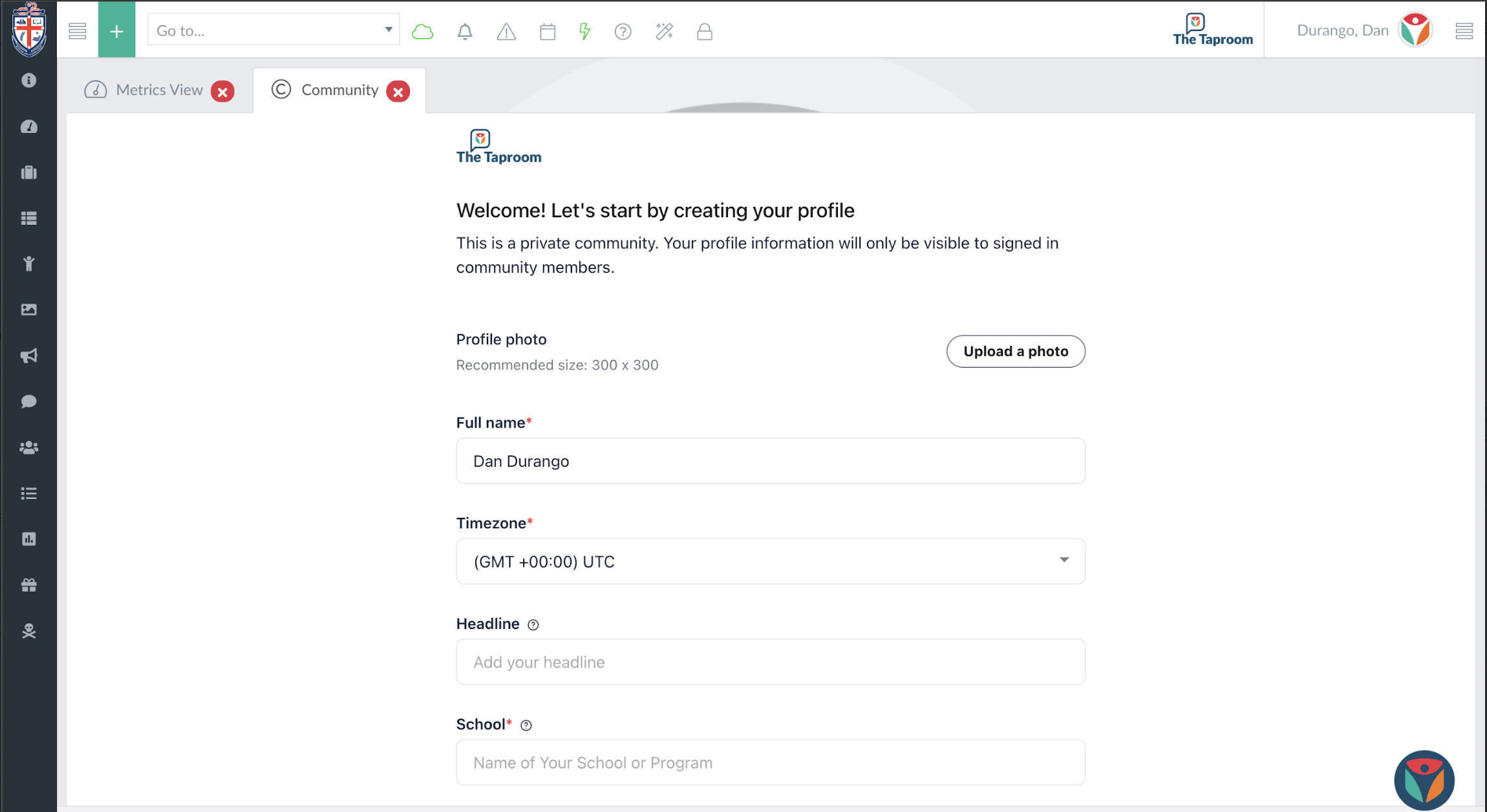Screen dimensions: 1487x812
Task: Click the School help question icon
Action: point(526,725)
